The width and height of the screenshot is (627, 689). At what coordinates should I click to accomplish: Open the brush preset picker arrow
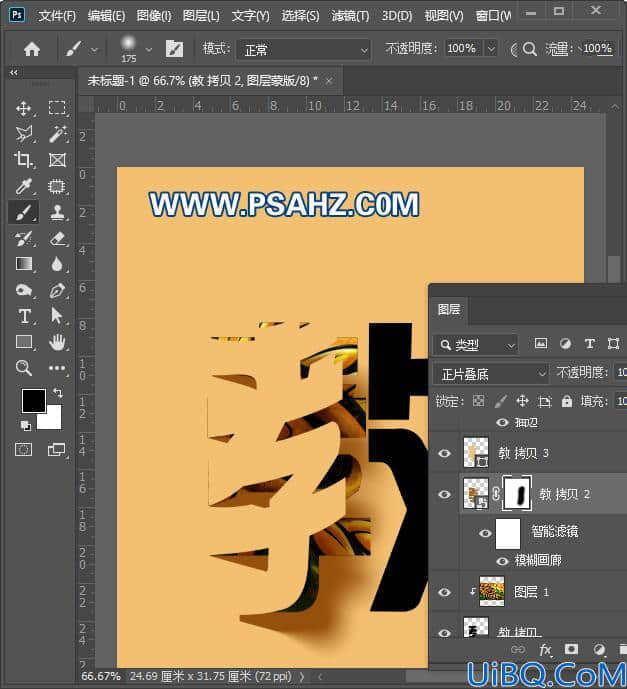[149, 50]
